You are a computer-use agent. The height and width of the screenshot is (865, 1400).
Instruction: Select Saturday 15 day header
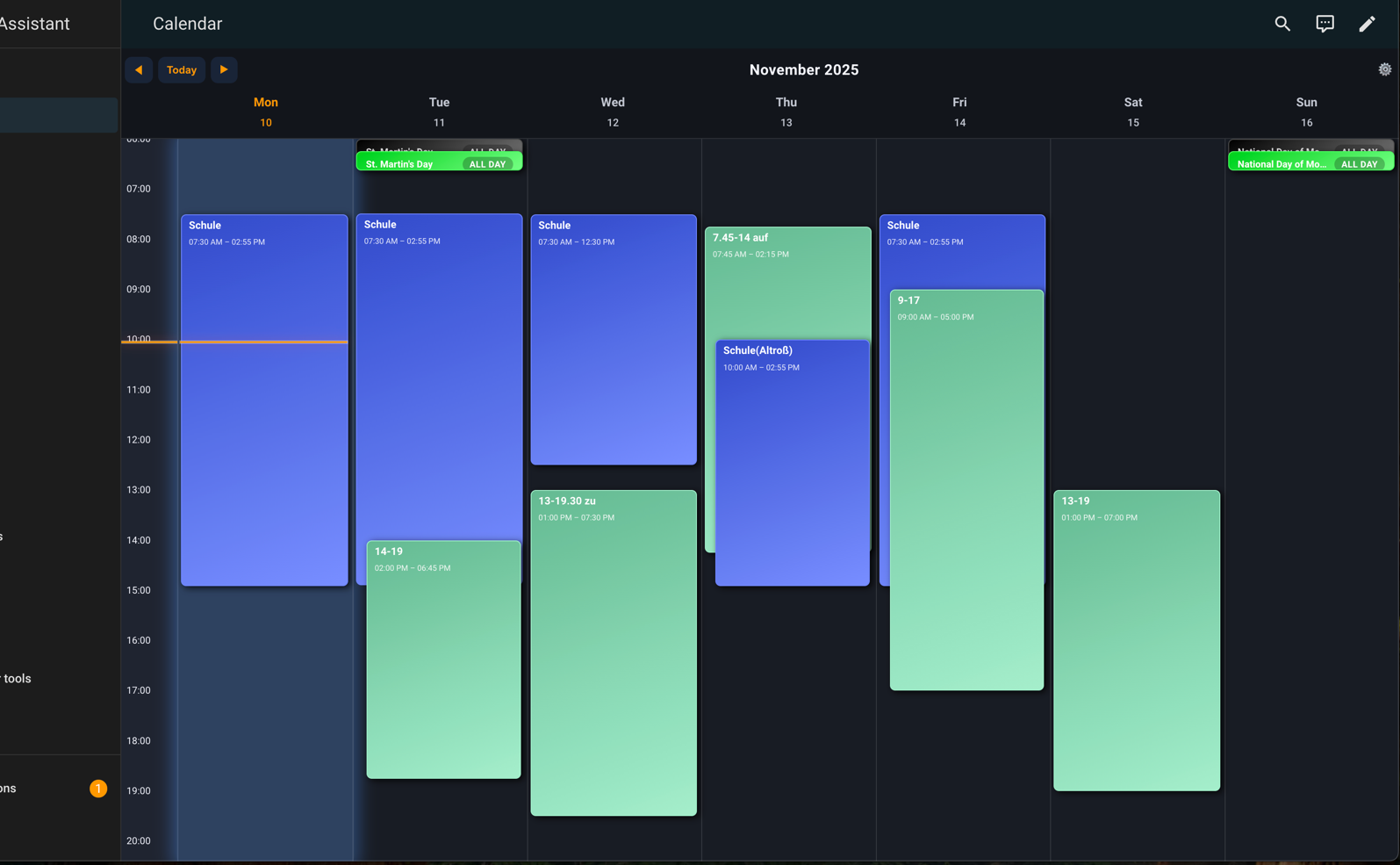(x=1133, y=112)
